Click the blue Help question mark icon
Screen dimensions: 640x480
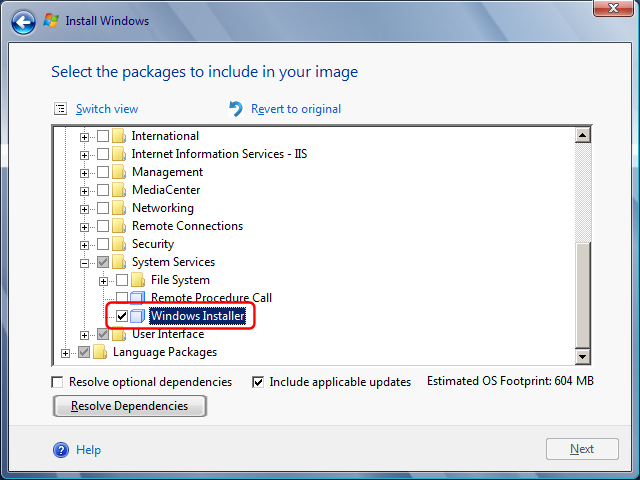(x=61, y=450)
